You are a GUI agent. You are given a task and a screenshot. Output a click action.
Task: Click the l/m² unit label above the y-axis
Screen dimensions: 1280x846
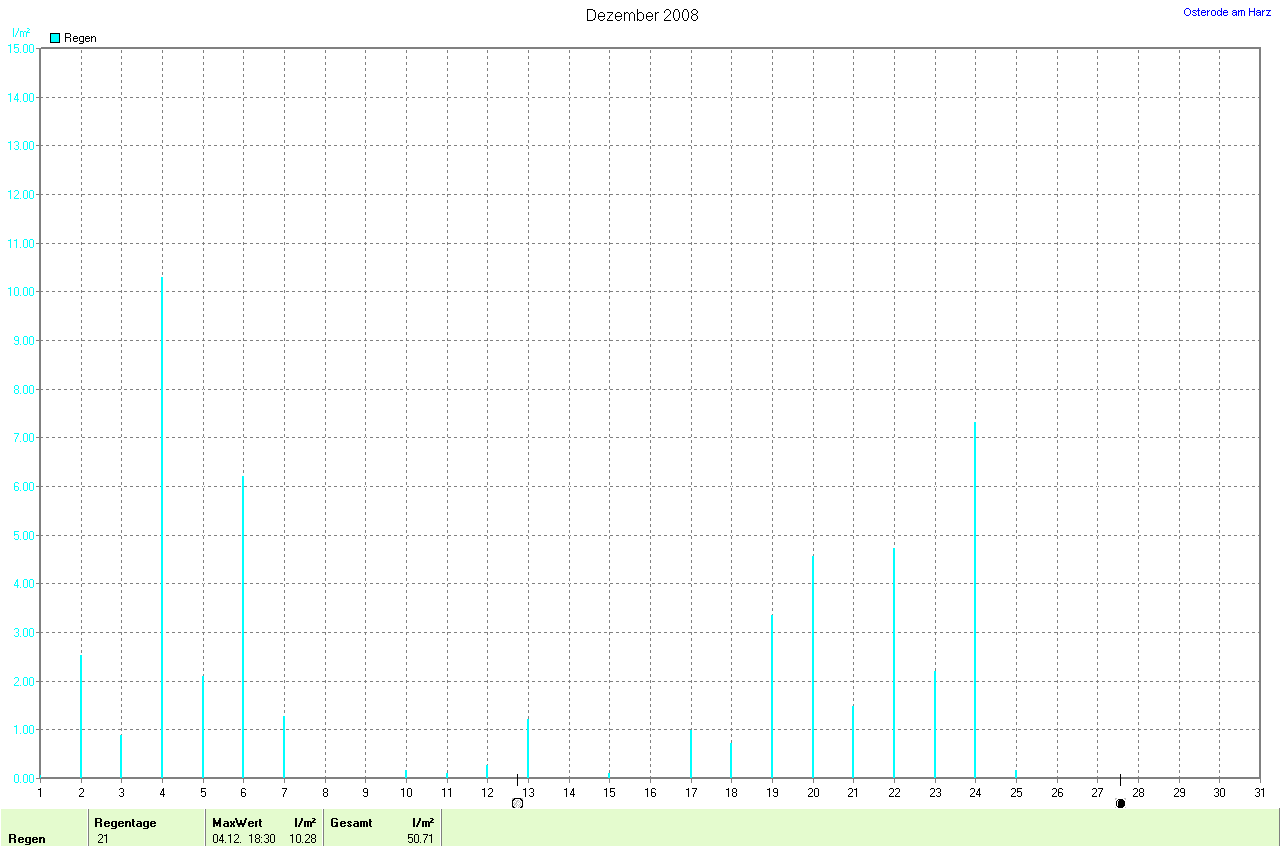[20, 33]
